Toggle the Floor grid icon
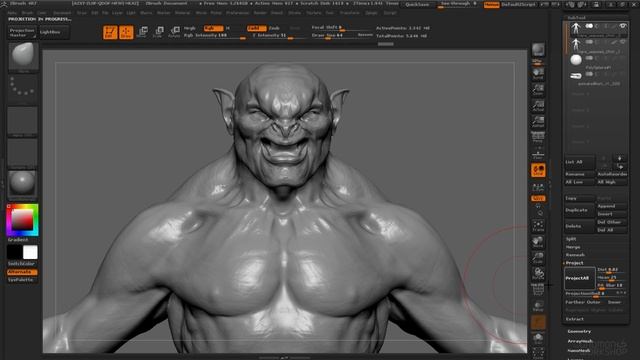 pos(538,154)
